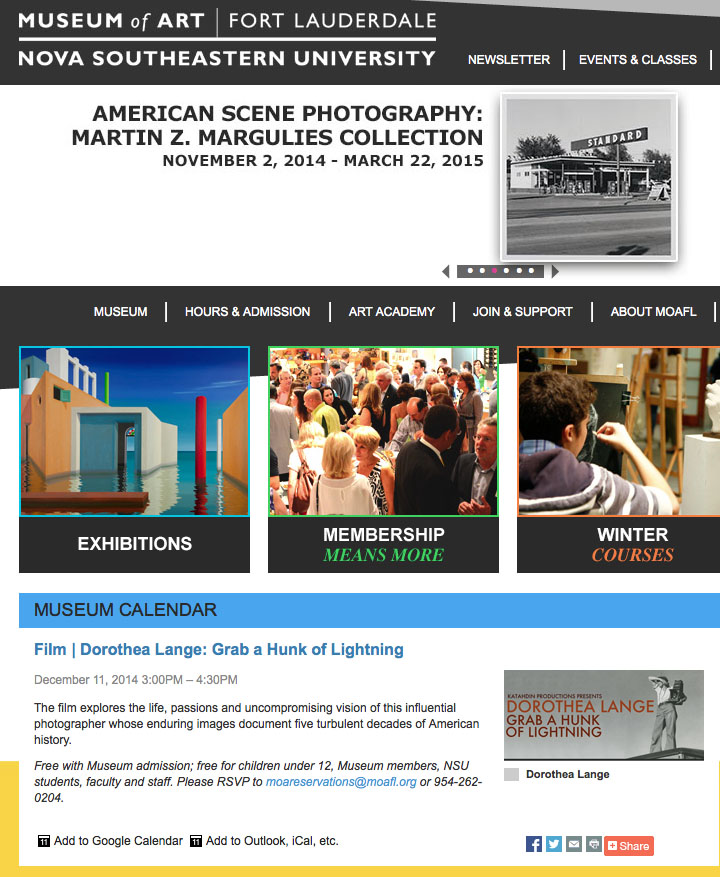Click Google Calendar icon beside Add link
720x877 pixels.
click(44, 841)
